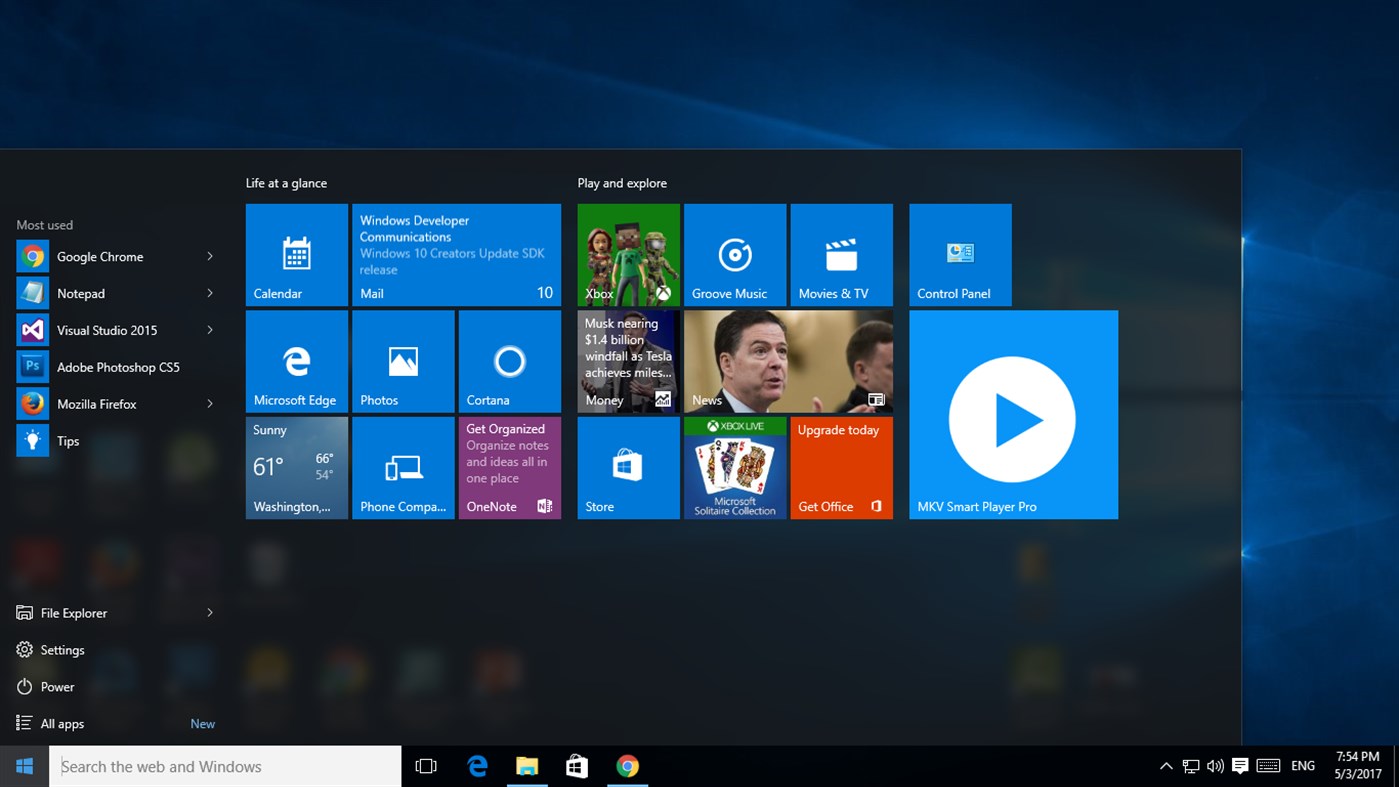Launch MKV Smart Player Pro
The height and width of the screenshot is (787, 1399).
[x=1012, y=414]
